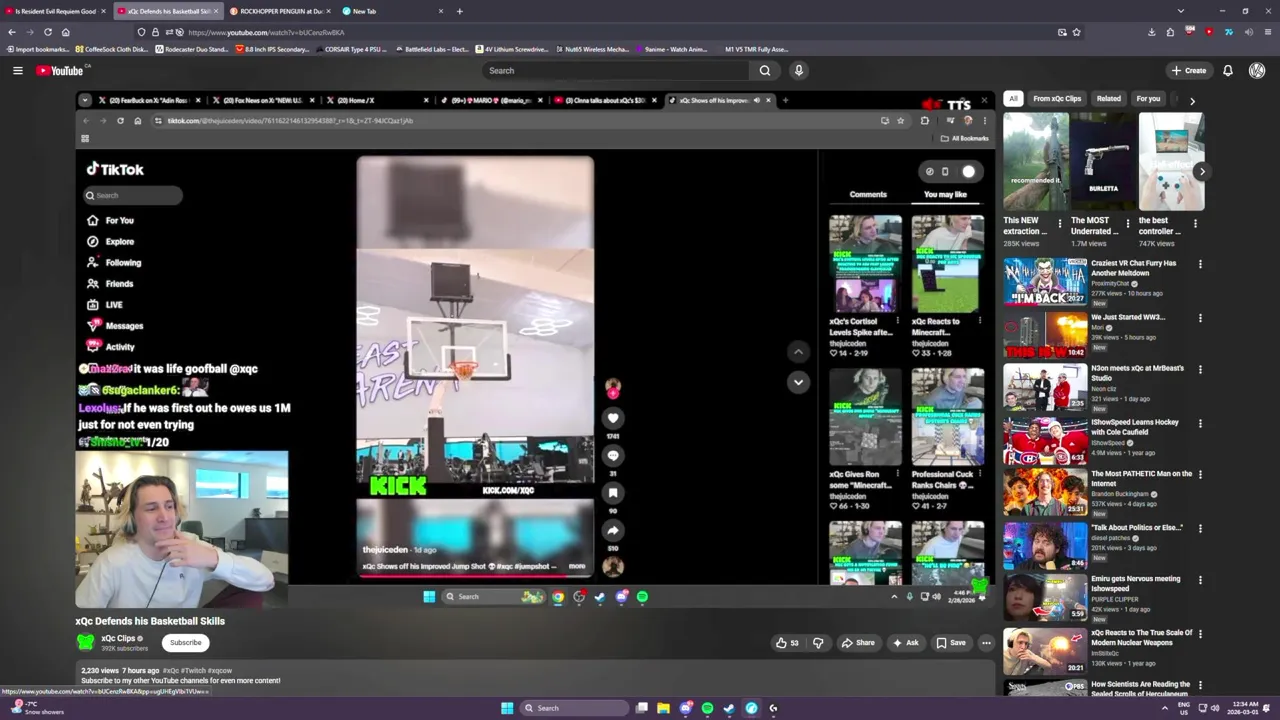Viewport: 1280px width, 720px height.
Task: Open CoffeeSock Cloth Disk bookmark
Action: point(111,49)
